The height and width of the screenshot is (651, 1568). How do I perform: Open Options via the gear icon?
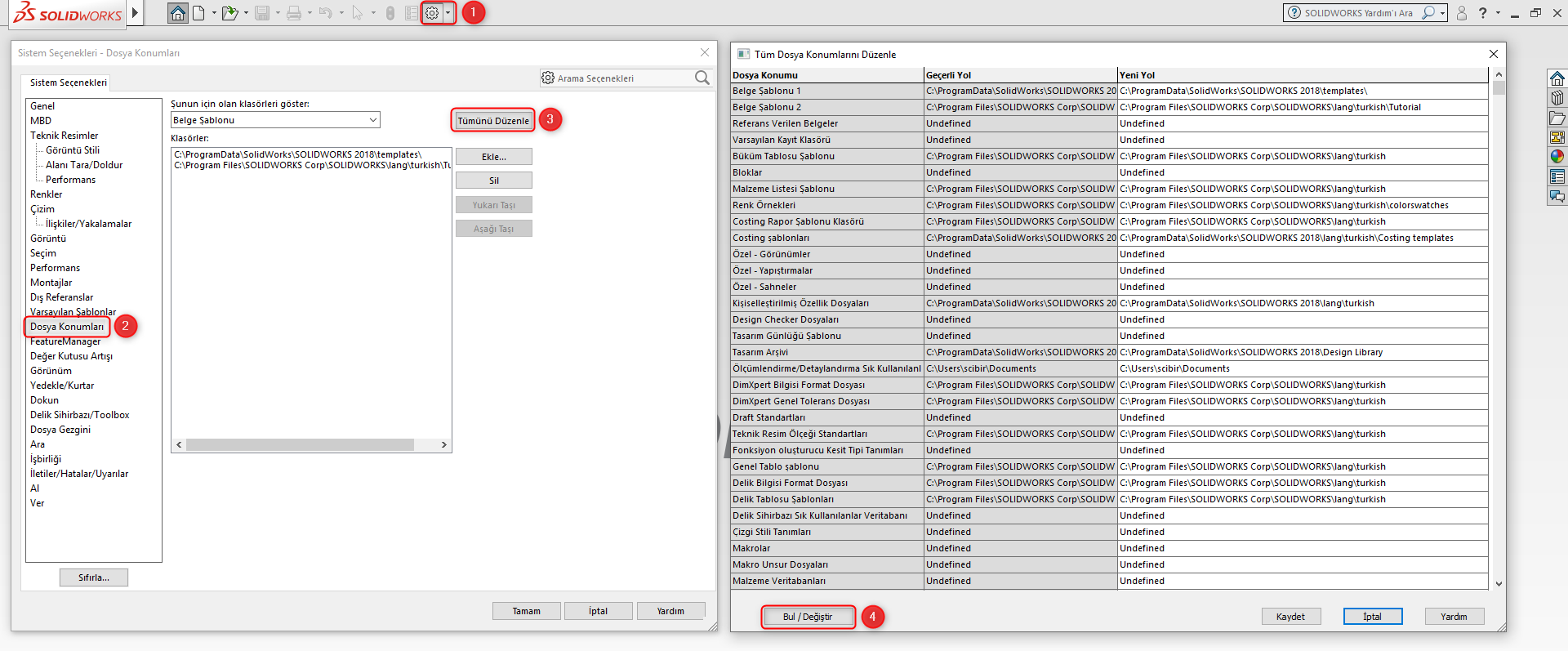[432, 13]
